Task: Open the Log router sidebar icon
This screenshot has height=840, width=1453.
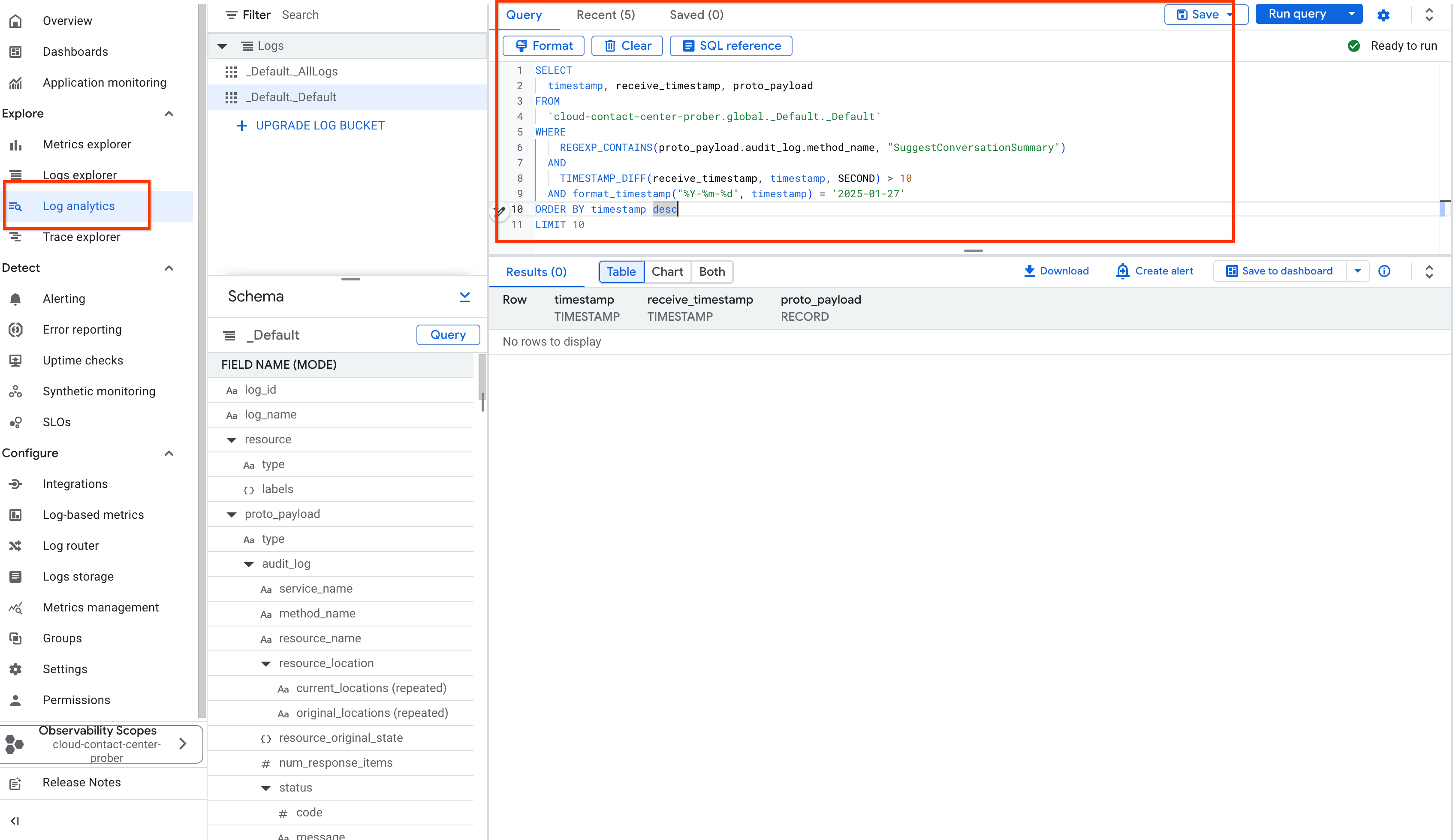Action: 15,545
